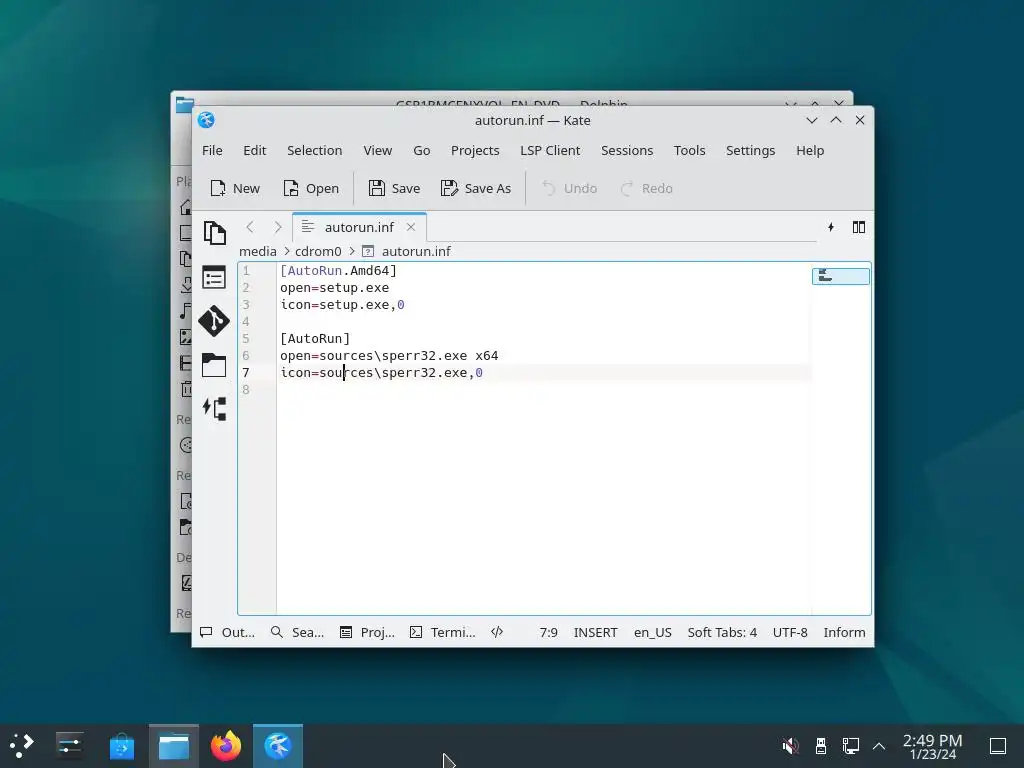This screenshot has height=768, width=1024.
Task: Open the LSP Client menu
Action: (x=550, y=151)
